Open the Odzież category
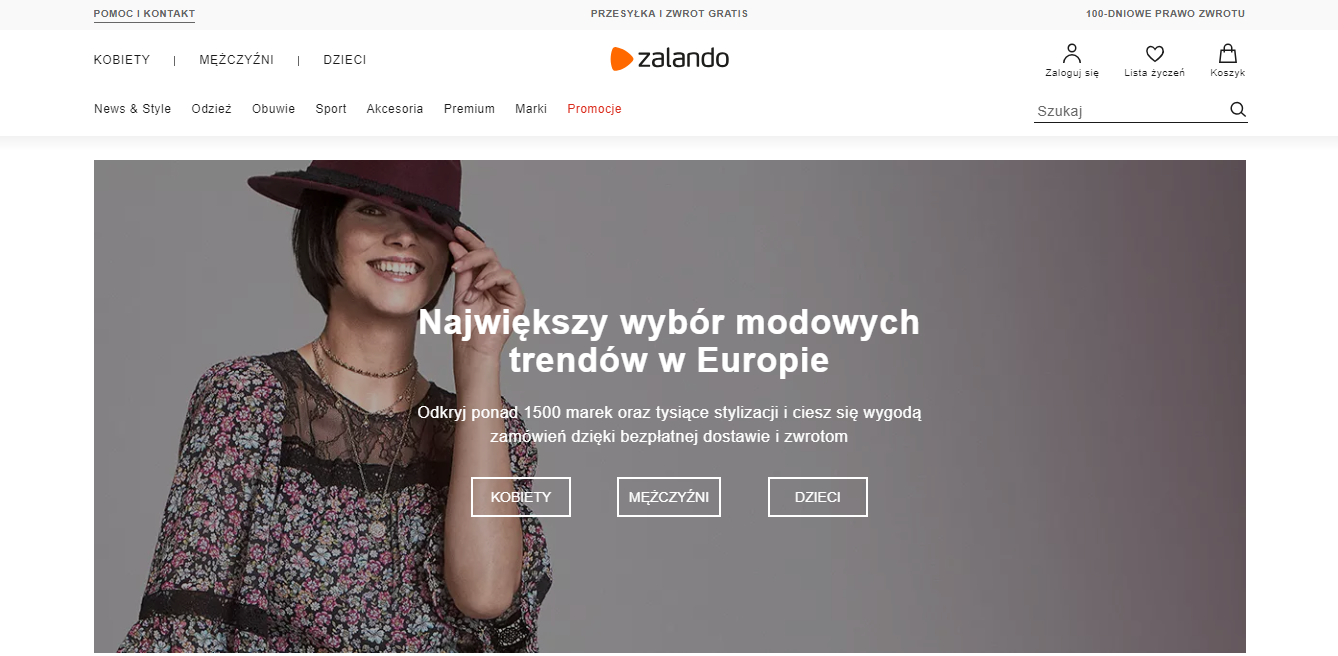 click(211, 109)
